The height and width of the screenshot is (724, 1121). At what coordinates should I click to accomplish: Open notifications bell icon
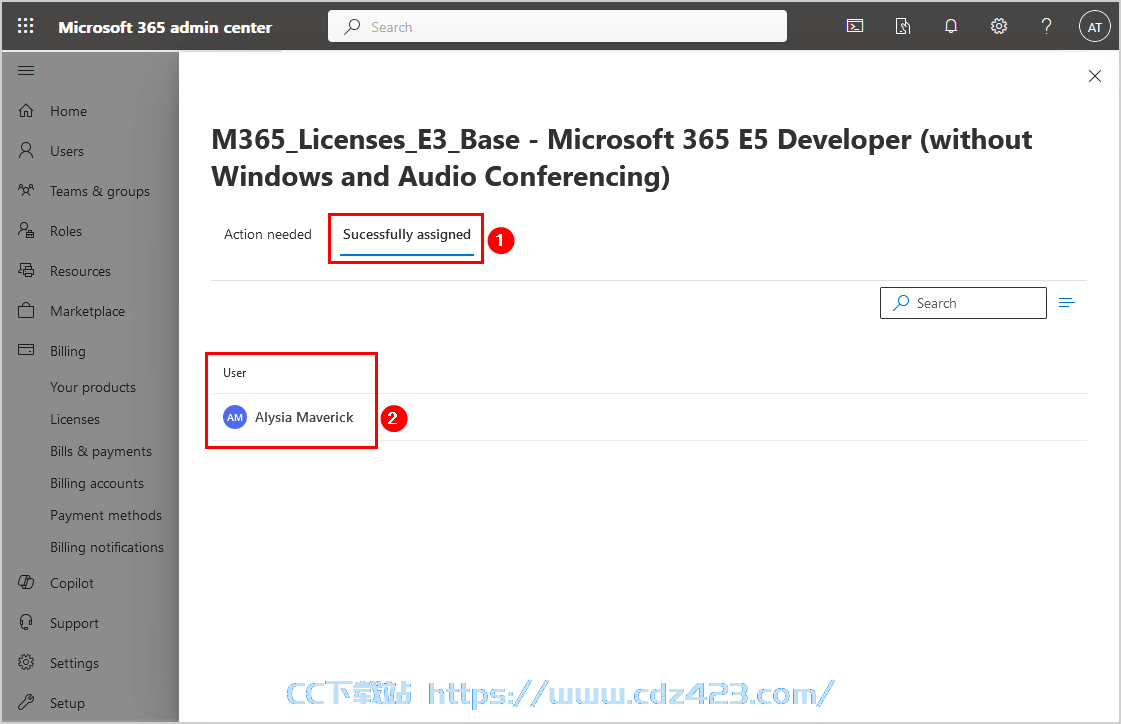(951, 26)
